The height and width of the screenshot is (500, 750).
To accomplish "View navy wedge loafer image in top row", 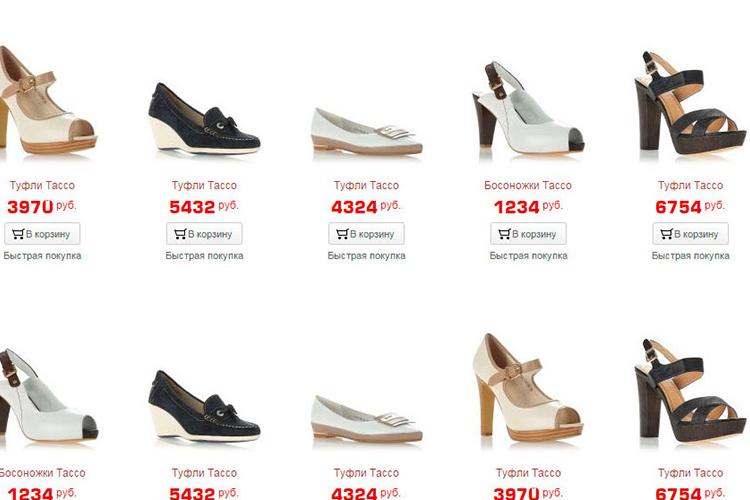I will (204, 119).
